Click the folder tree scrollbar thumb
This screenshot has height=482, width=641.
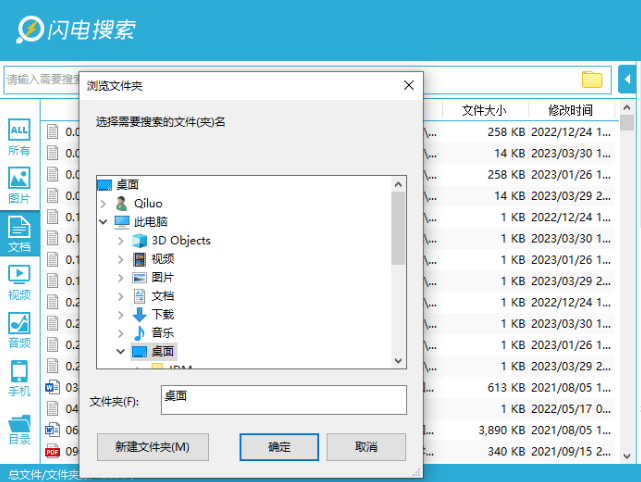click(x=398, y=229)
